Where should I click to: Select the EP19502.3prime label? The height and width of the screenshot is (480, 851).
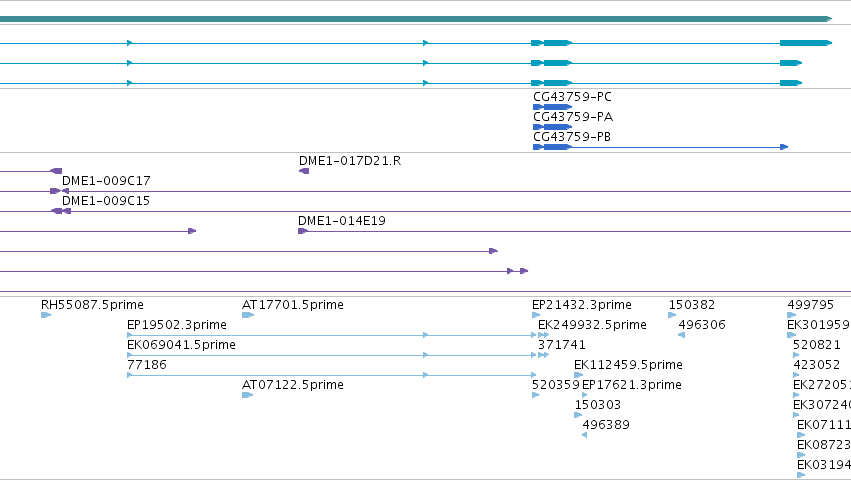pyautogui.click(x=176, y=325)
